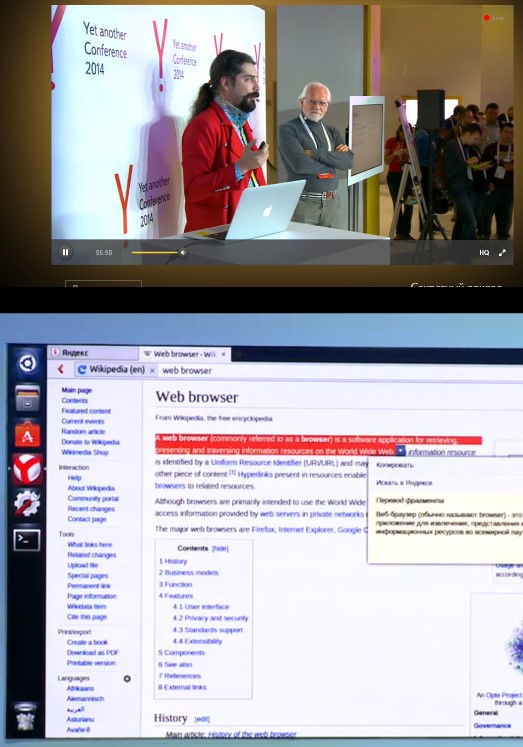
Task: Open the blue dropdown arrow after selected text
Action: (401, 451)
